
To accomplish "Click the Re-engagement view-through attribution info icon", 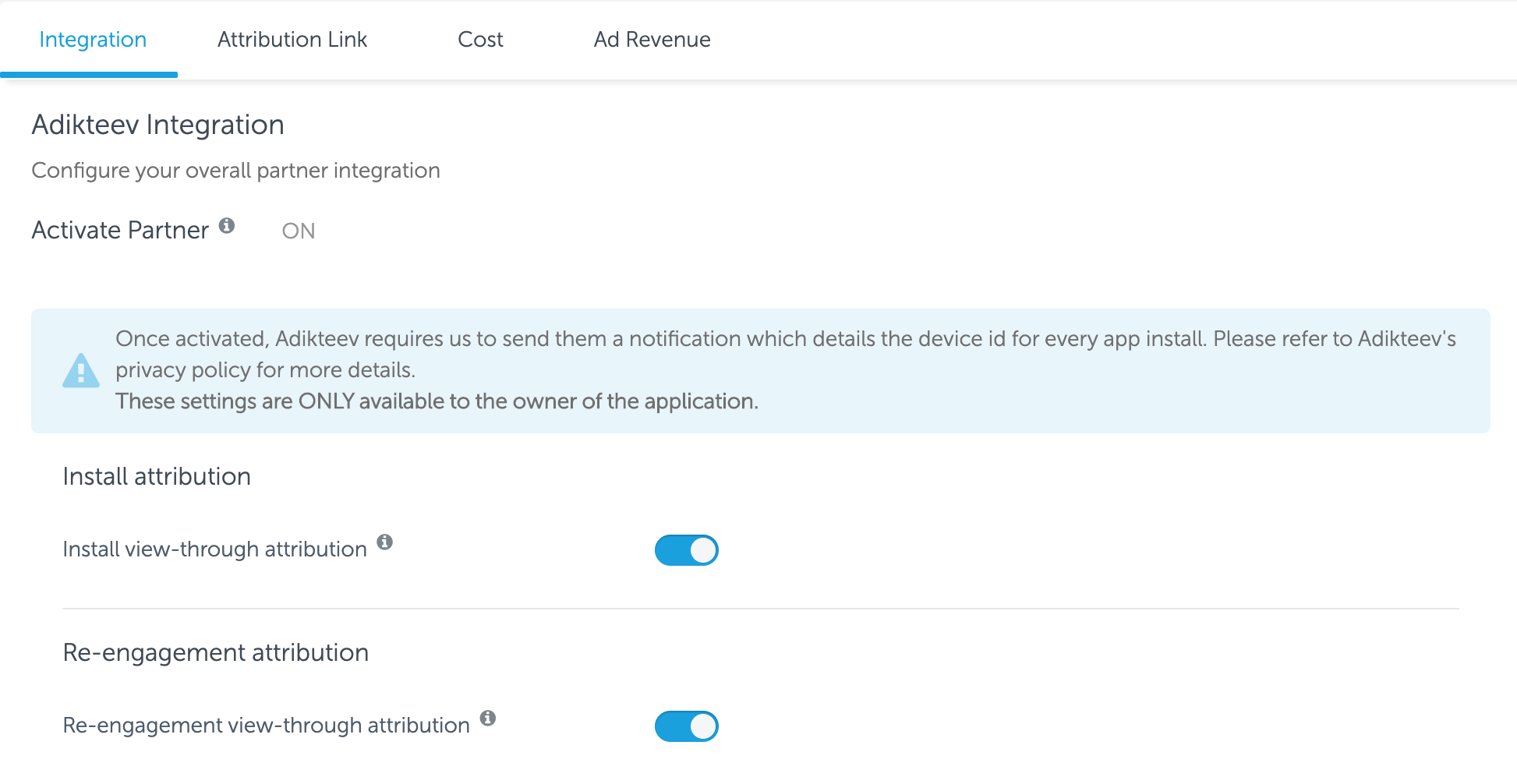I will coord(488,718).
